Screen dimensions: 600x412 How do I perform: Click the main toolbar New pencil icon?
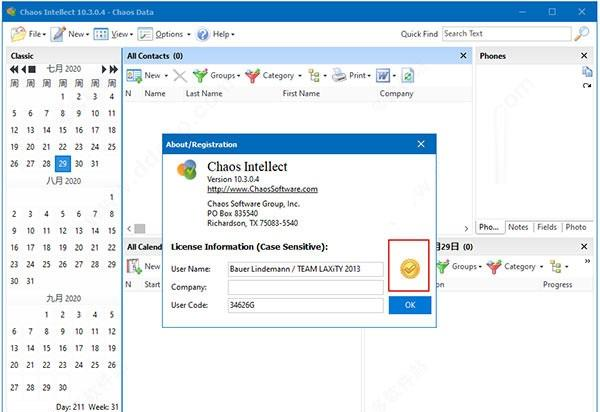tap(58, 34)
